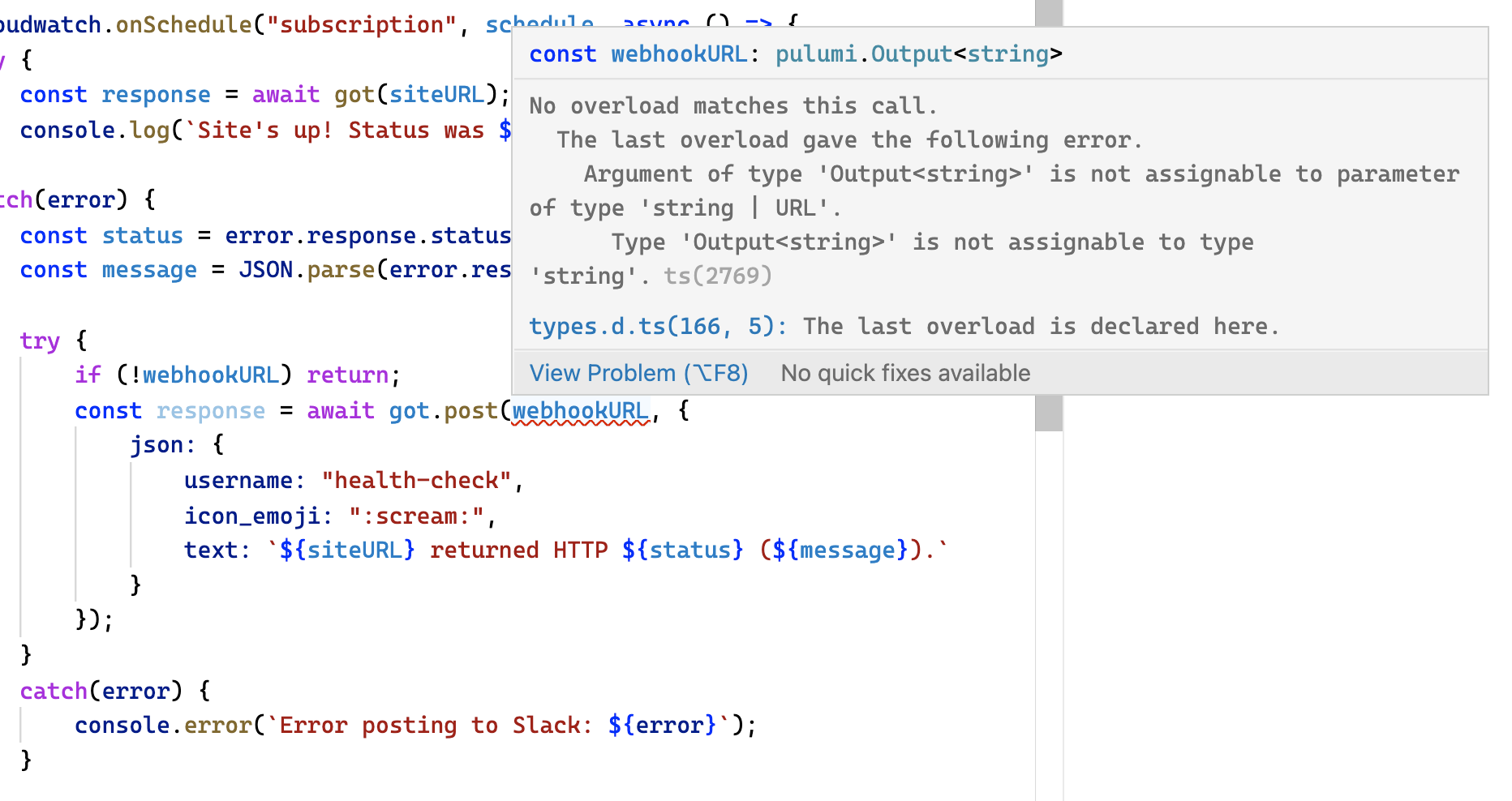Click the 'json:' property key
Viewport: 1512px width, 801px height.
163,445
